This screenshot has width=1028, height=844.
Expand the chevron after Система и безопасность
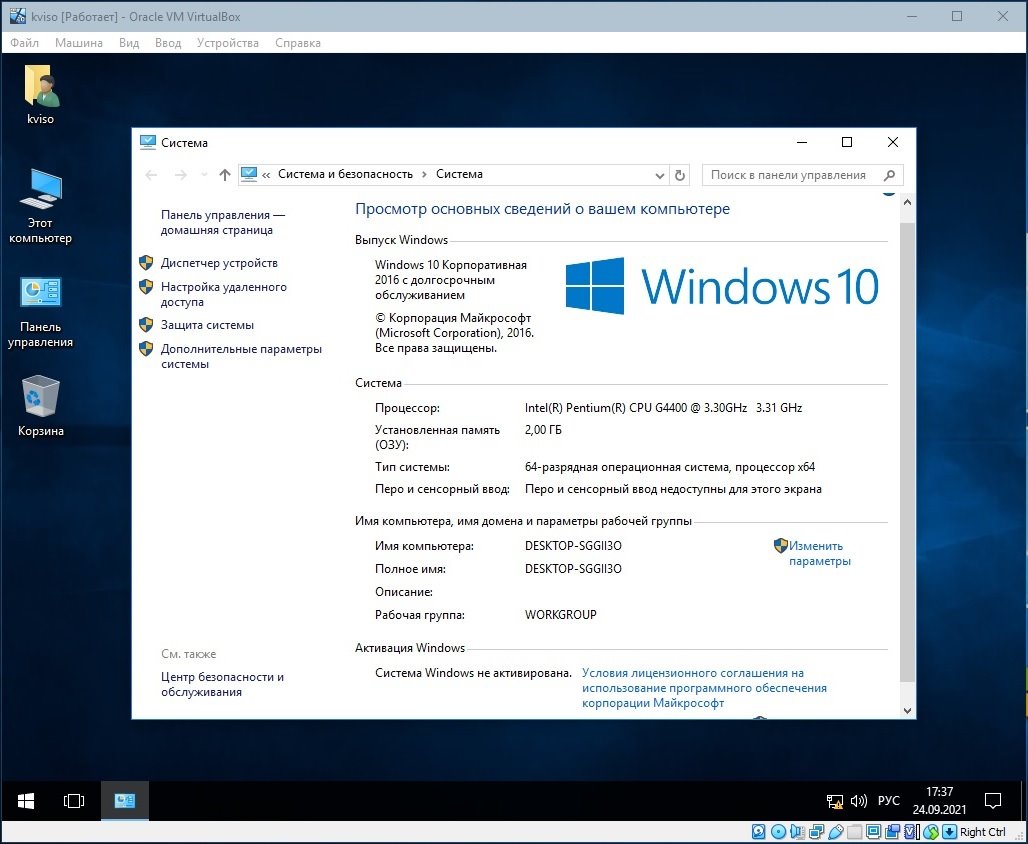point(424,174)
